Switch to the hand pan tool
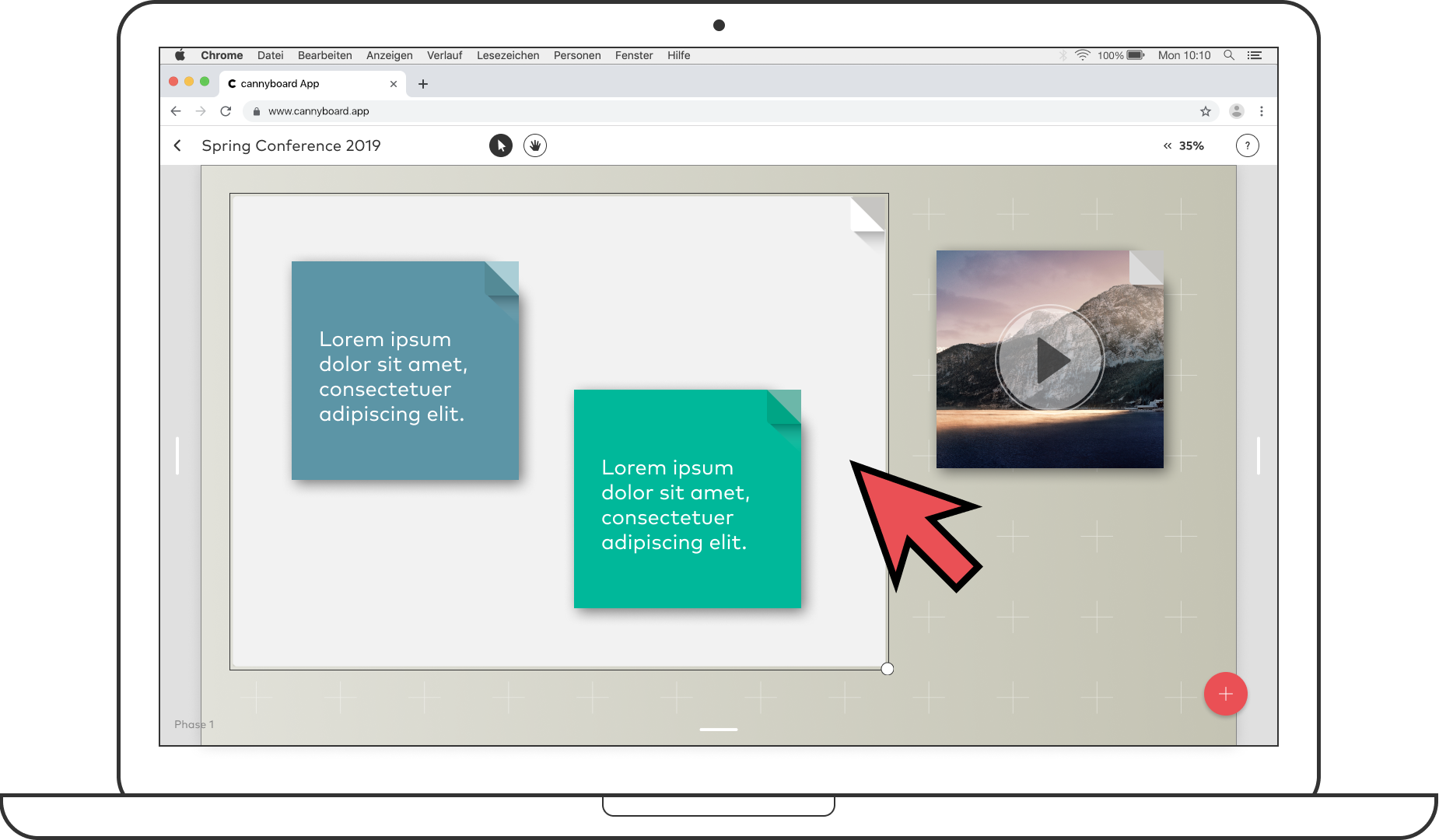 [535, 145]
